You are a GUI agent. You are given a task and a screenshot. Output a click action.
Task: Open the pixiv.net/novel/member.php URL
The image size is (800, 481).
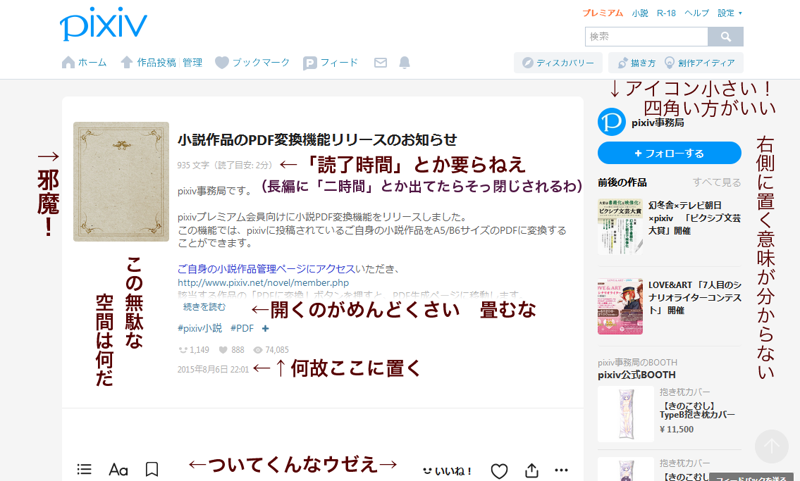[263, 283]
